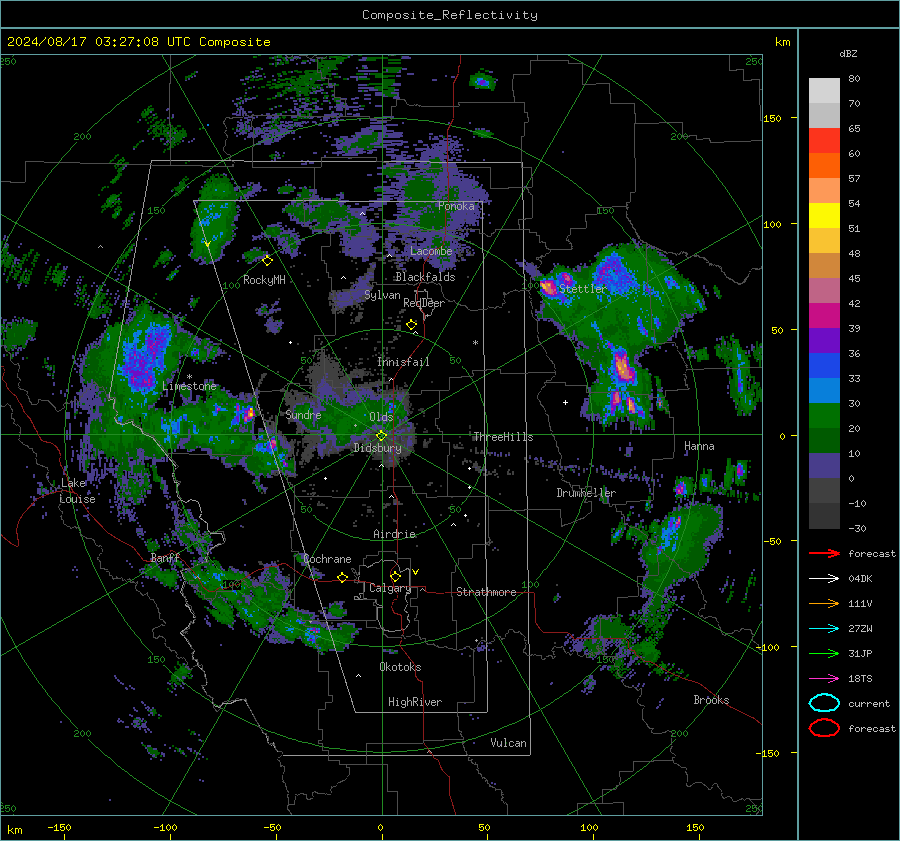The image size is (900, 841).
Task: Click the red forecast arrow in the legend
Action: (824, 553)
